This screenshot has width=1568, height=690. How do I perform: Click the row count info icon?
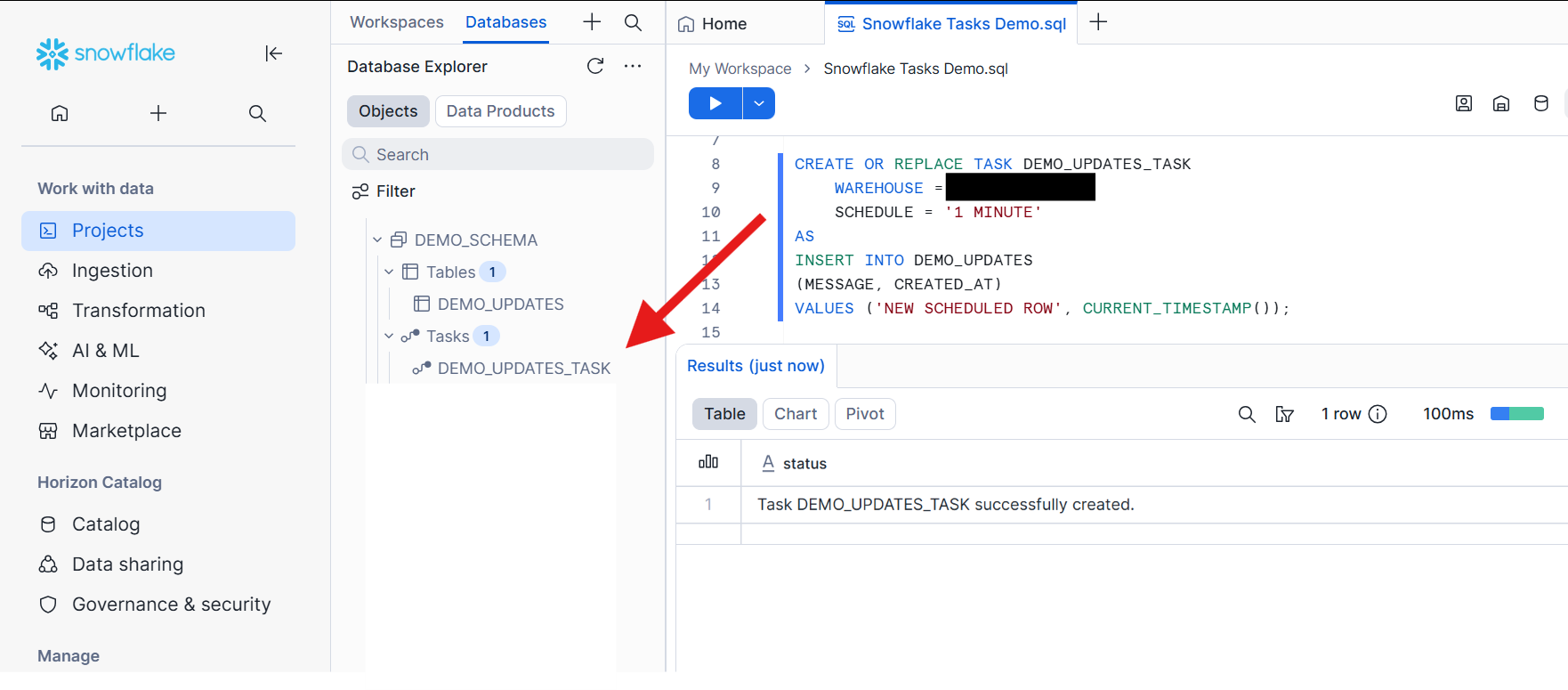pyautogui.click(x=1378, y=414)
